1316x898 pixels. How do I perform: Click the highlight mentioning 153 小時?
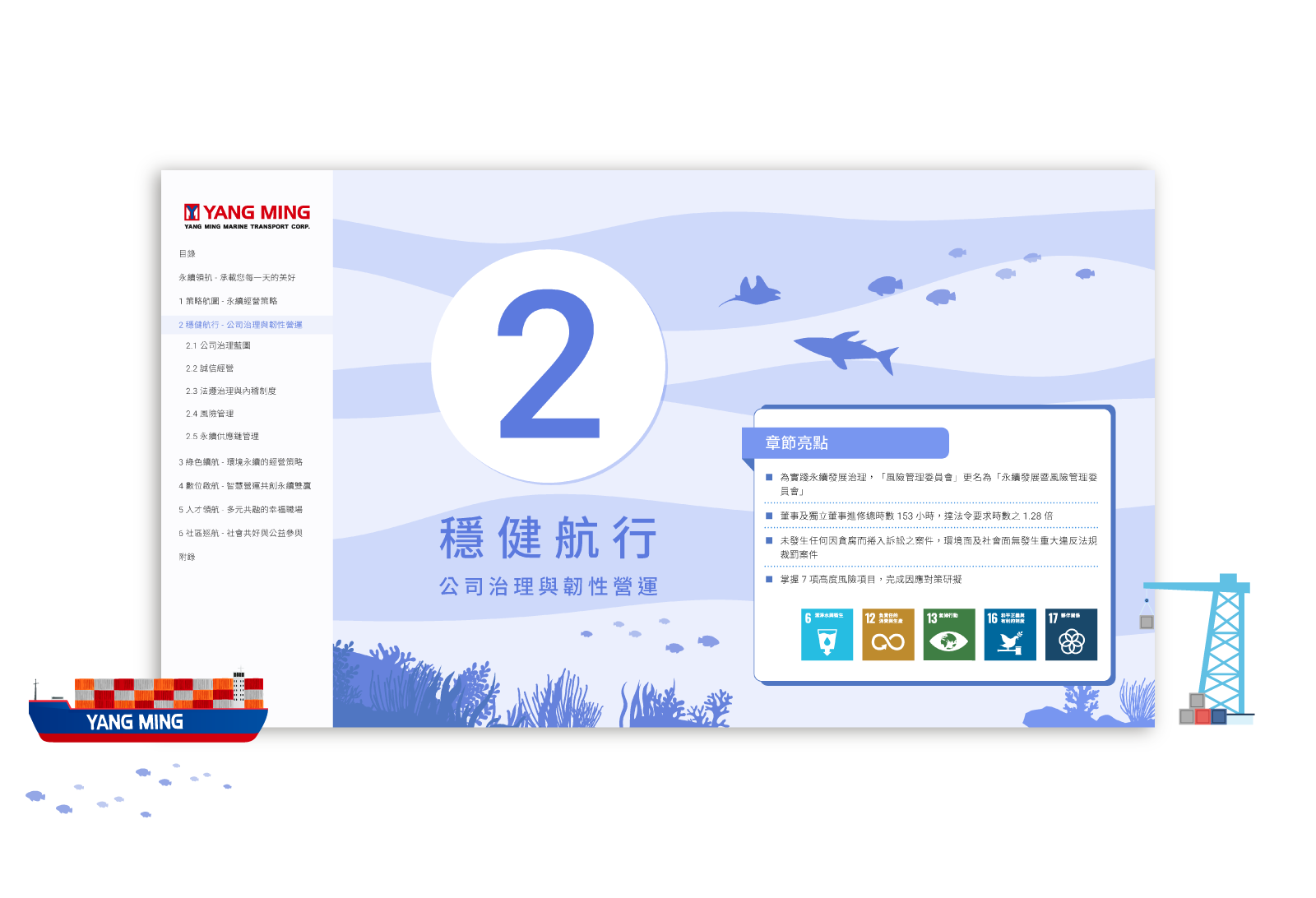pyautogui.click(x=910, y=516)
